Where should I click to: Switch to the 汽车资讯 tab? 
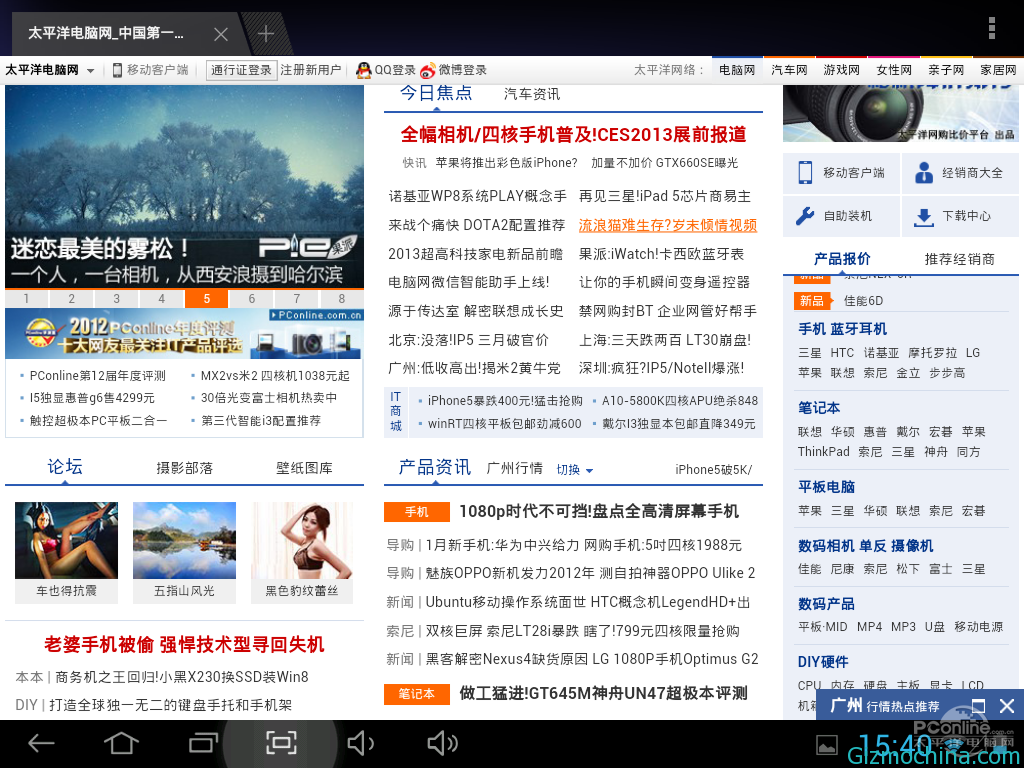coord(531,94)
